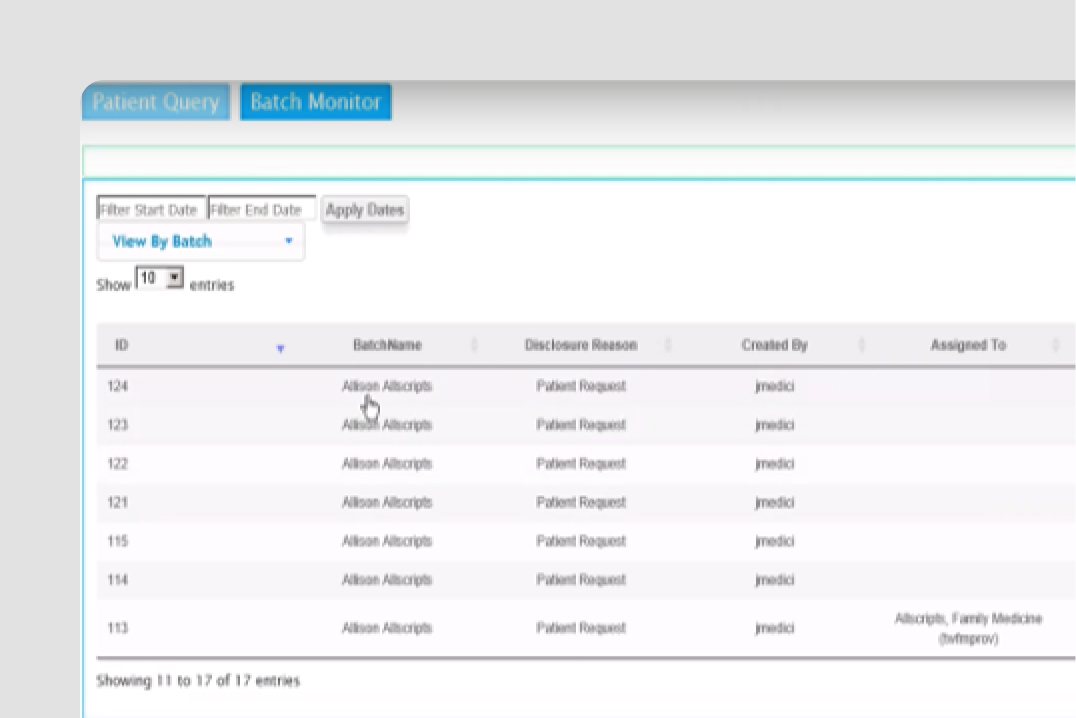Select batch ID 115 cell
This screenshot has width=1076, height=718.
point(118,541)
